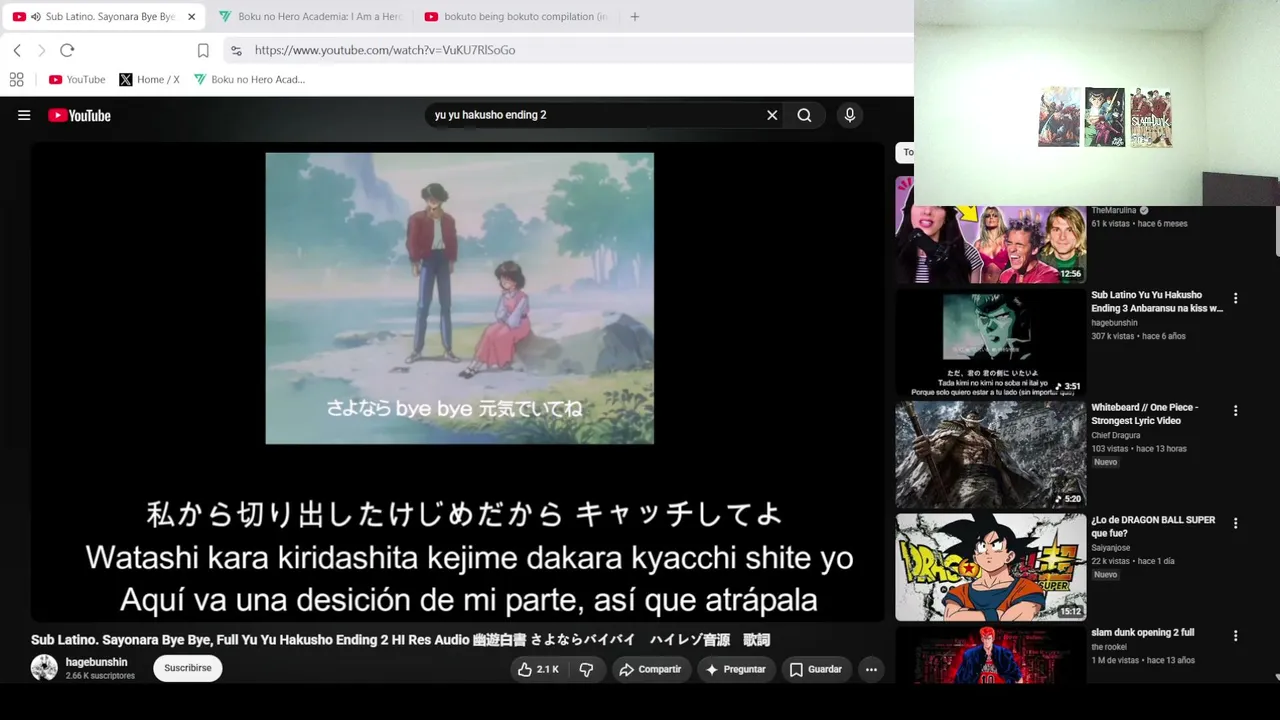Viewport: 1280px width, 720px height.
Task: Mute the tab via its speaker icon
Action: [x=36, y=17]
